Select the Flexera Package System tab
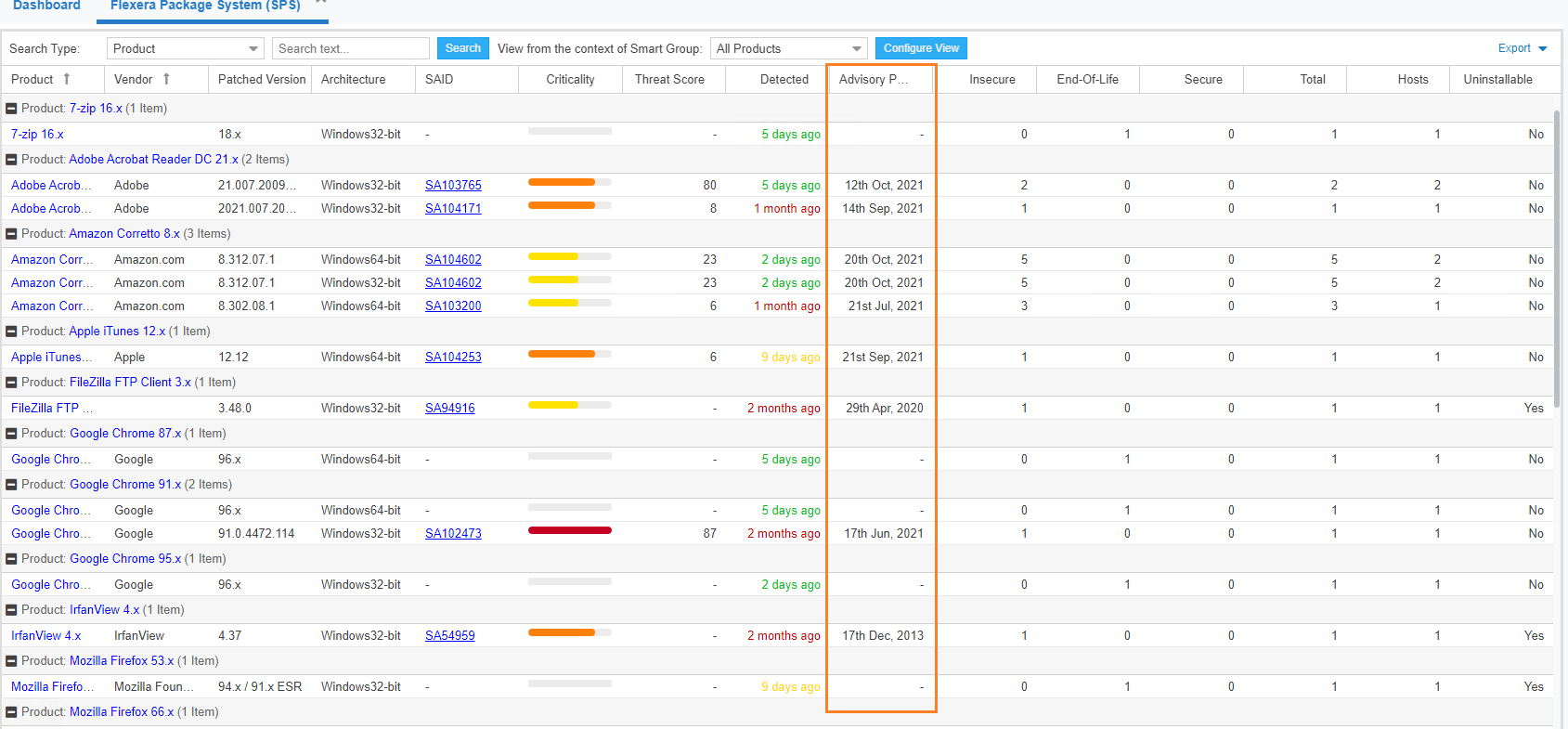The height and width of the screenshot is (729, 1568). [205, 7]
